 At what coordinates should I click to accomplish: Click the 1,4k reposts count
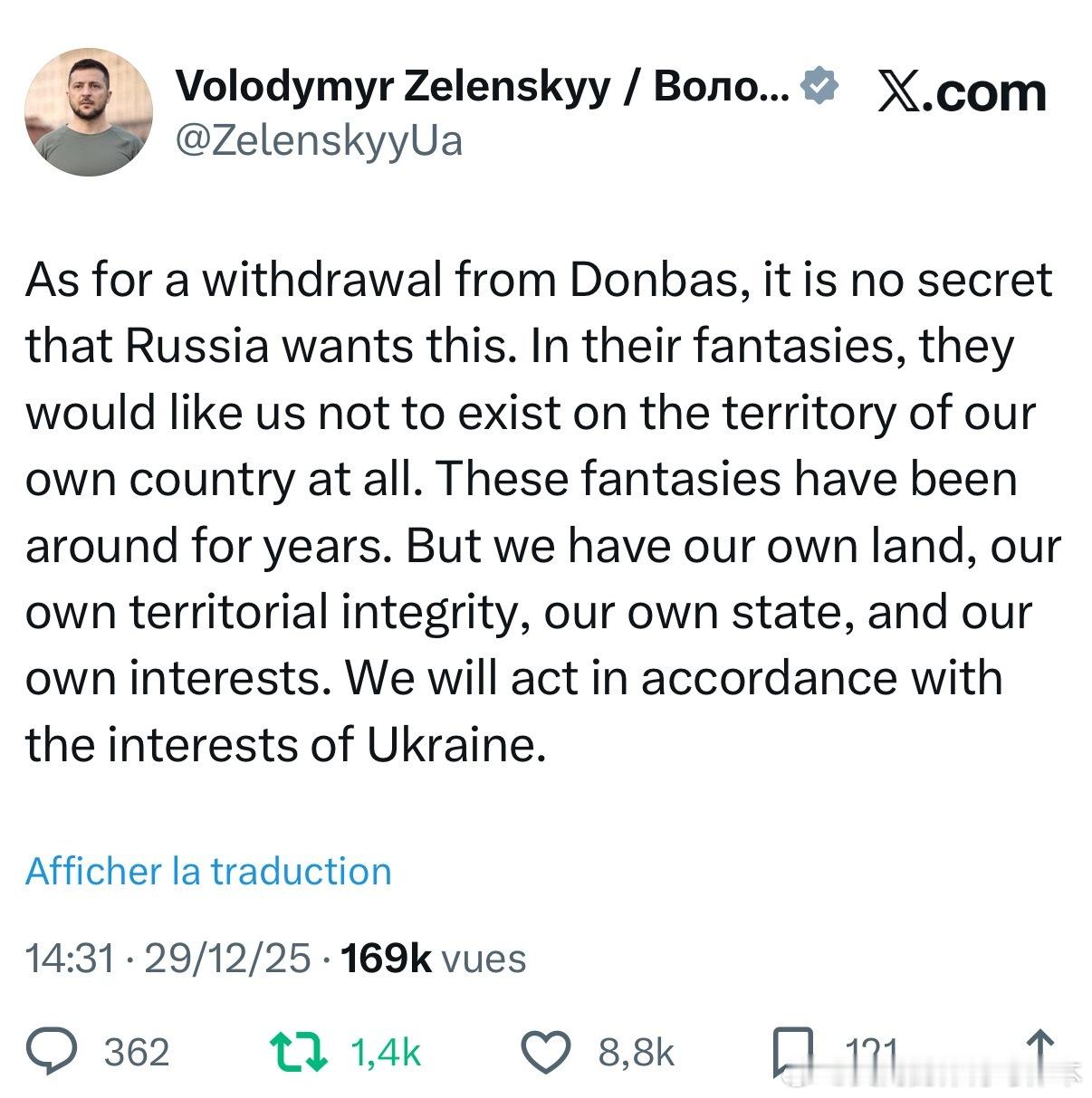point(386,1053)
